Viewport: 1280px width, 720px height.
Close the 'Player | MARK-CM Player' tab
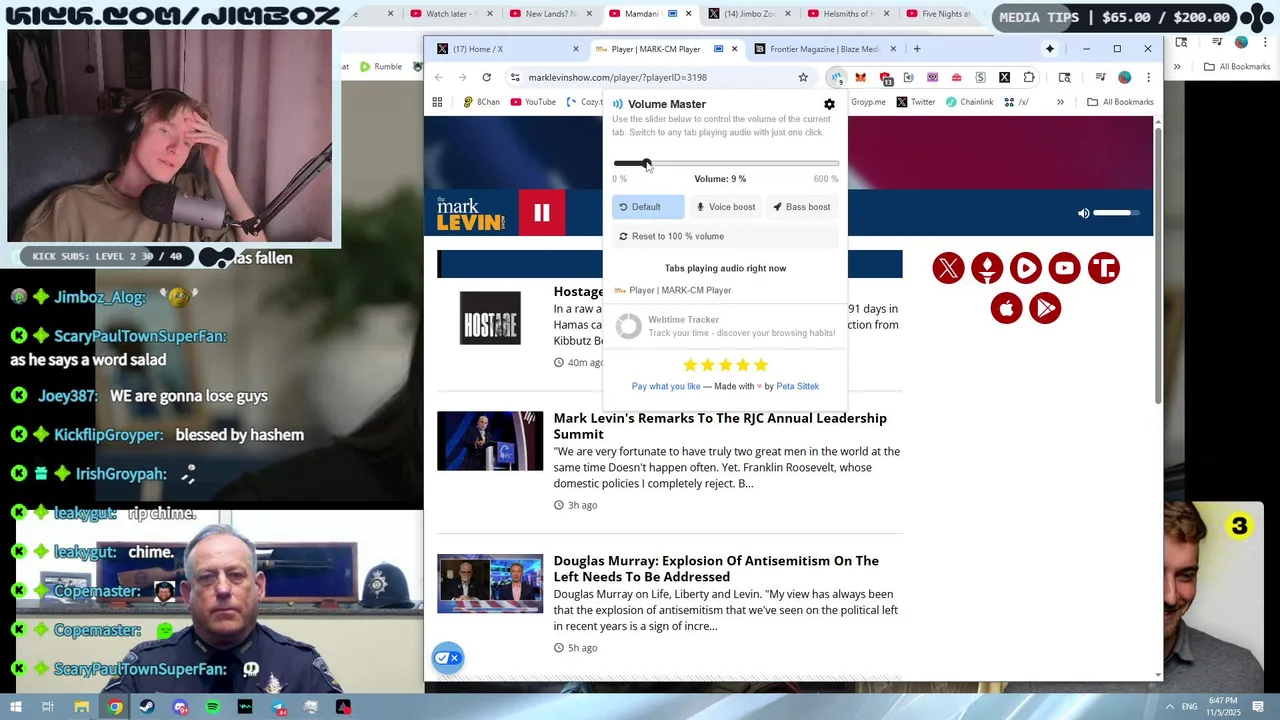[x=735, y=49]
